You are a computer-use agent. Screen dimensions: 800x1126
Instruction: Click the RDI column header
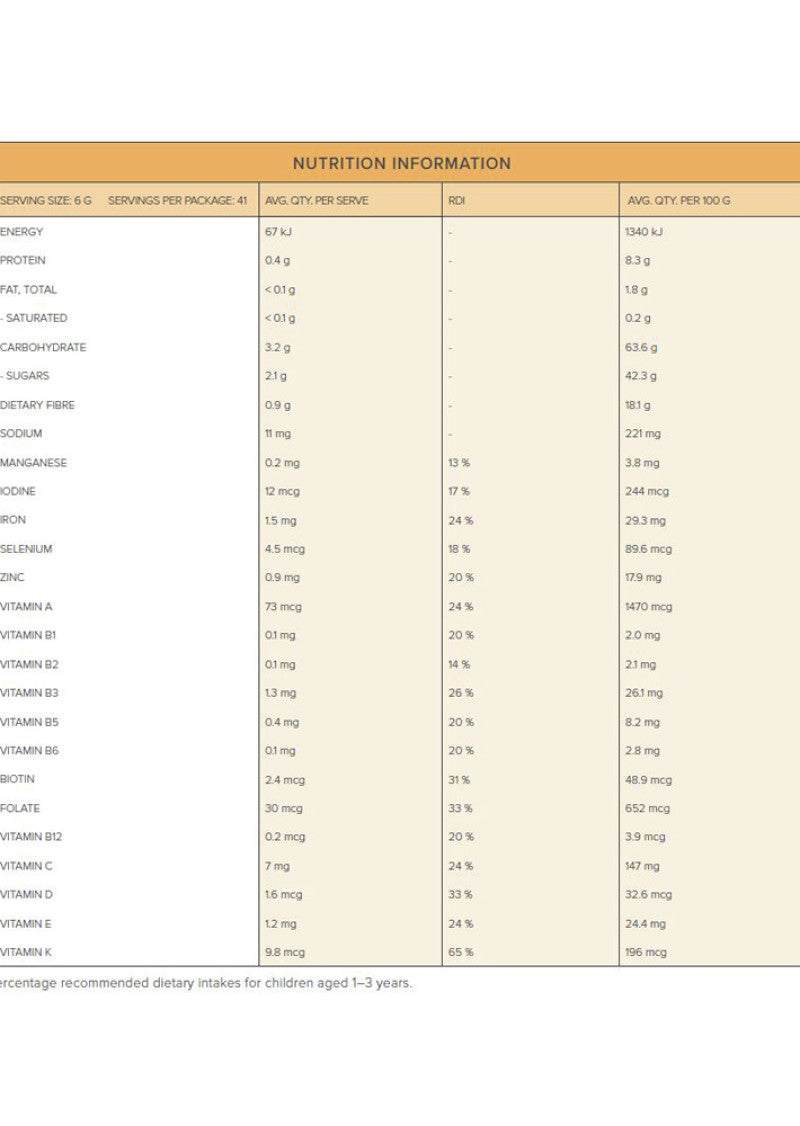456,200
